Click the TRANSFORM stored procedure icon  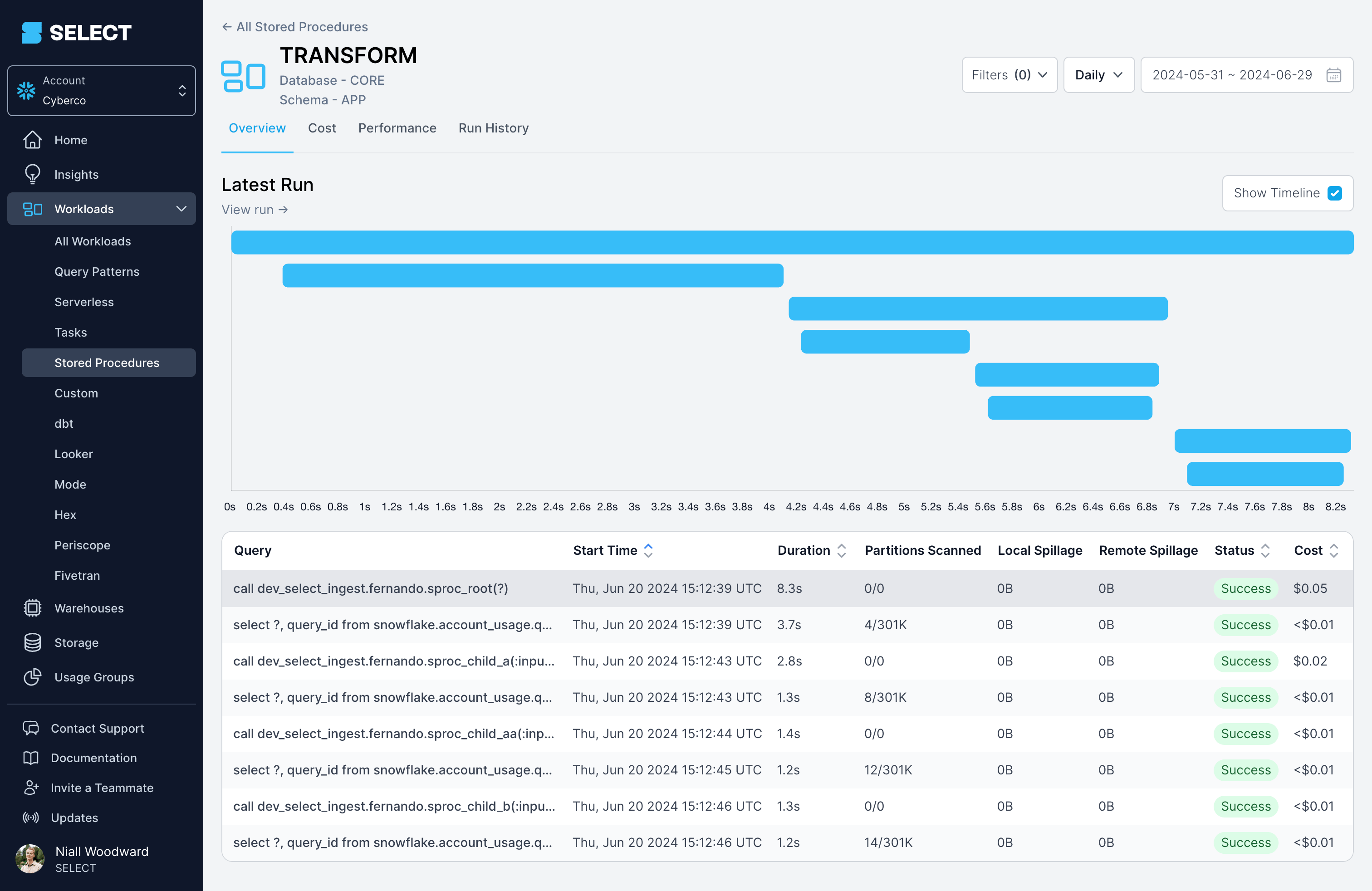point(243,76)
